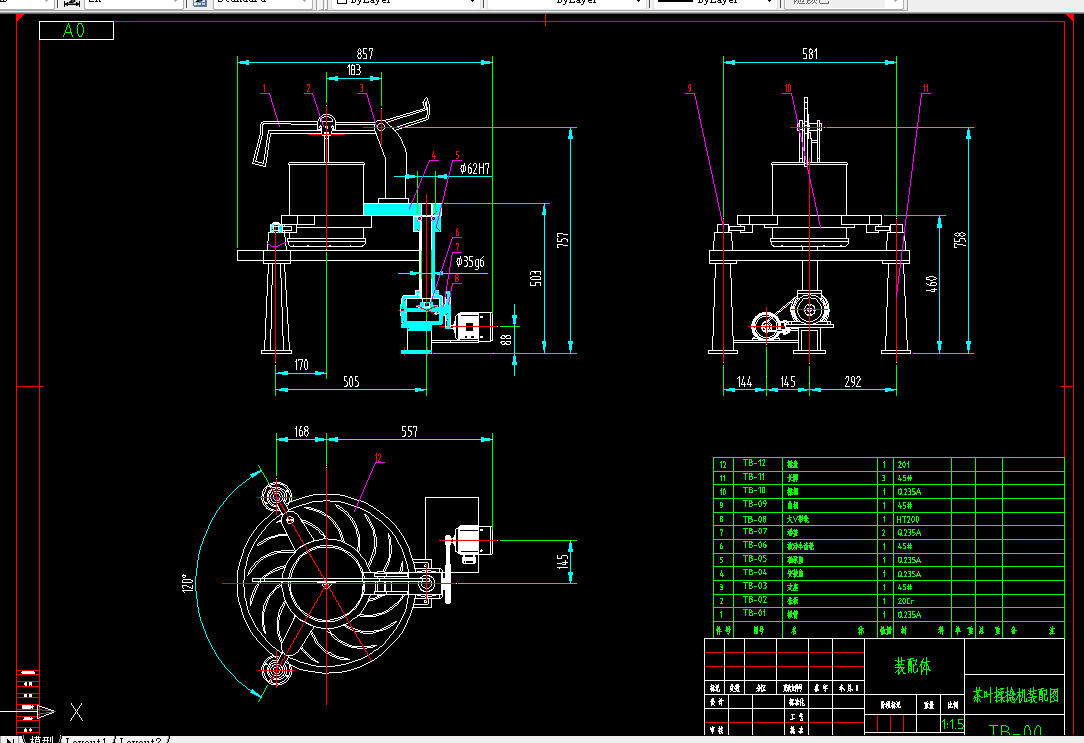Image resolution: width=1084 pixels, height=743 pixels.
Task: Select balloon label 9 in side view
Action: 689,88
